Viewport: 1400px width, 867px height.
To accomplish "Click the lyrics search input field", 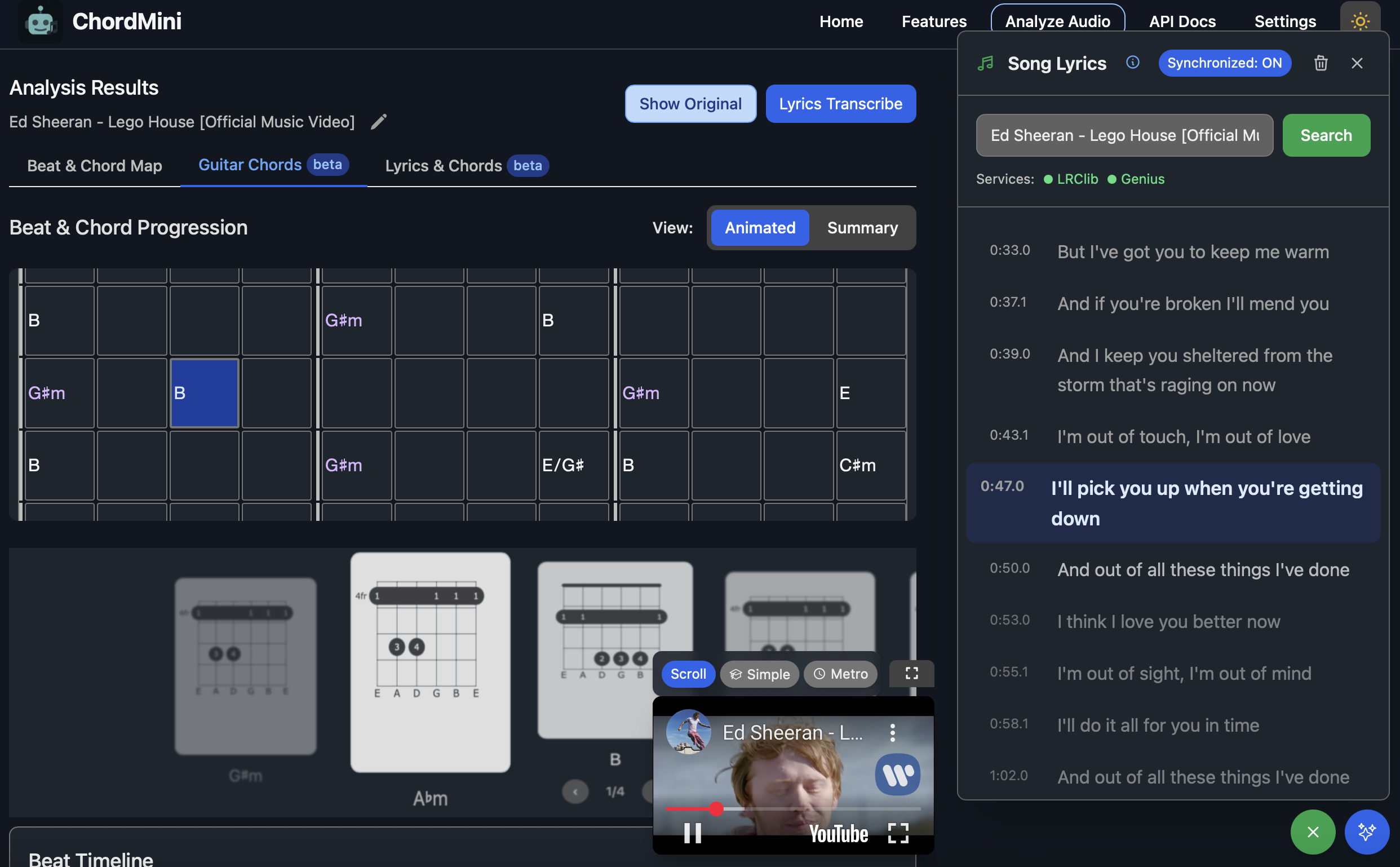I will click(1124, 135).
